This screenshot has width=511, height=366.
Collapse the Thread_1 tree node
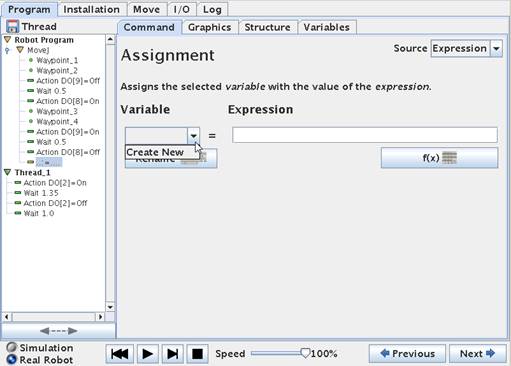[x=7, y=172]
